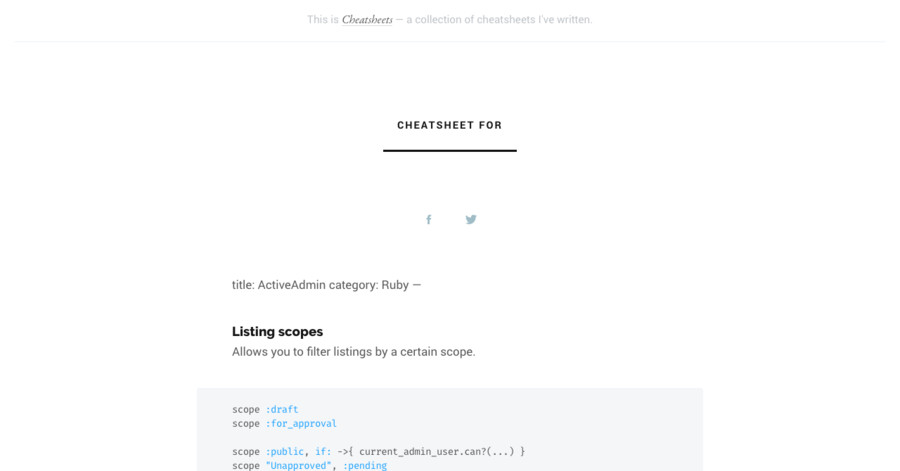The width and height of the screenshot is (900, 471).
Task: Click the ":draft" symbol in the code block
Action: coord(282,409)
